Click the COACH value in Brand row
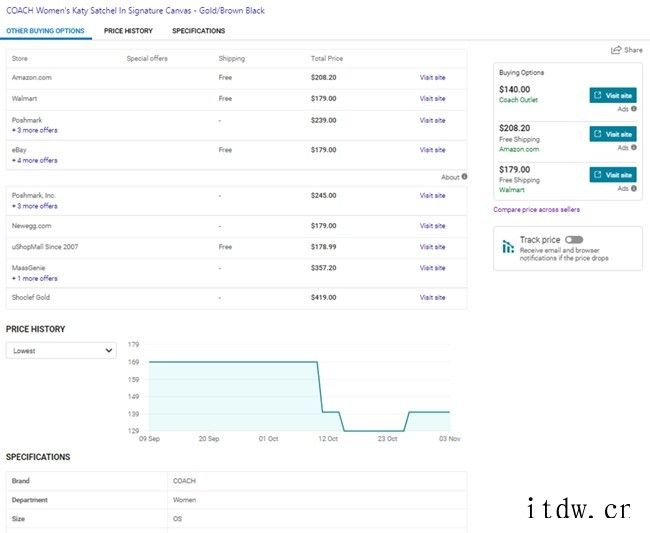Viewport: 650px width, 533px height. click(184, 481)
